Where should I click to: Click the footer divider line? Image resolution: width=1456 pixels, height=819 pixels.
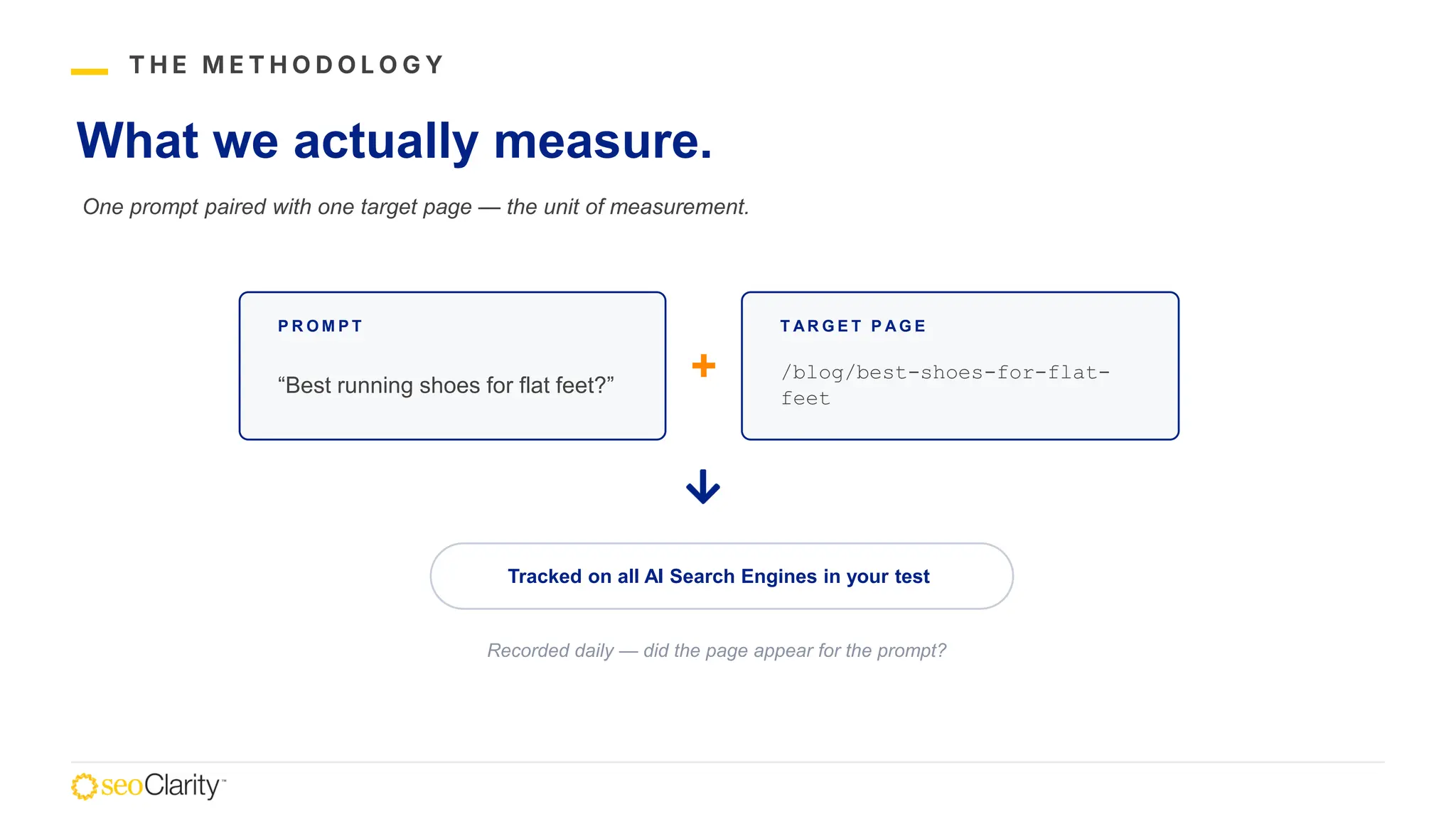(727, 762)
